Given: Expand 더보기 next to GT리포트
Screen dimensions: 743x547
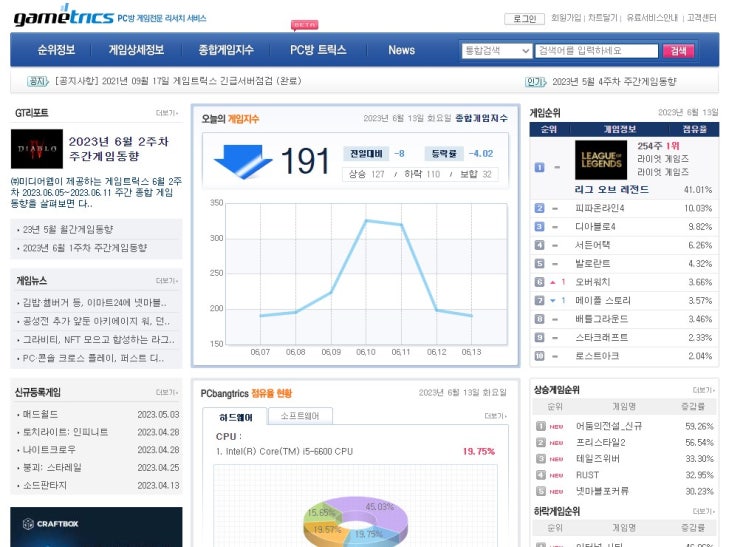Looking at the screenshot, I should point(167,113).
